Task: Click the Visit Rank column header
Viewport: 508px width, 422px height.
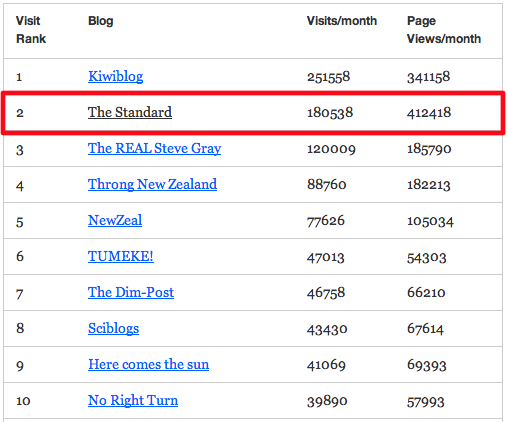Action: (31, 30)
